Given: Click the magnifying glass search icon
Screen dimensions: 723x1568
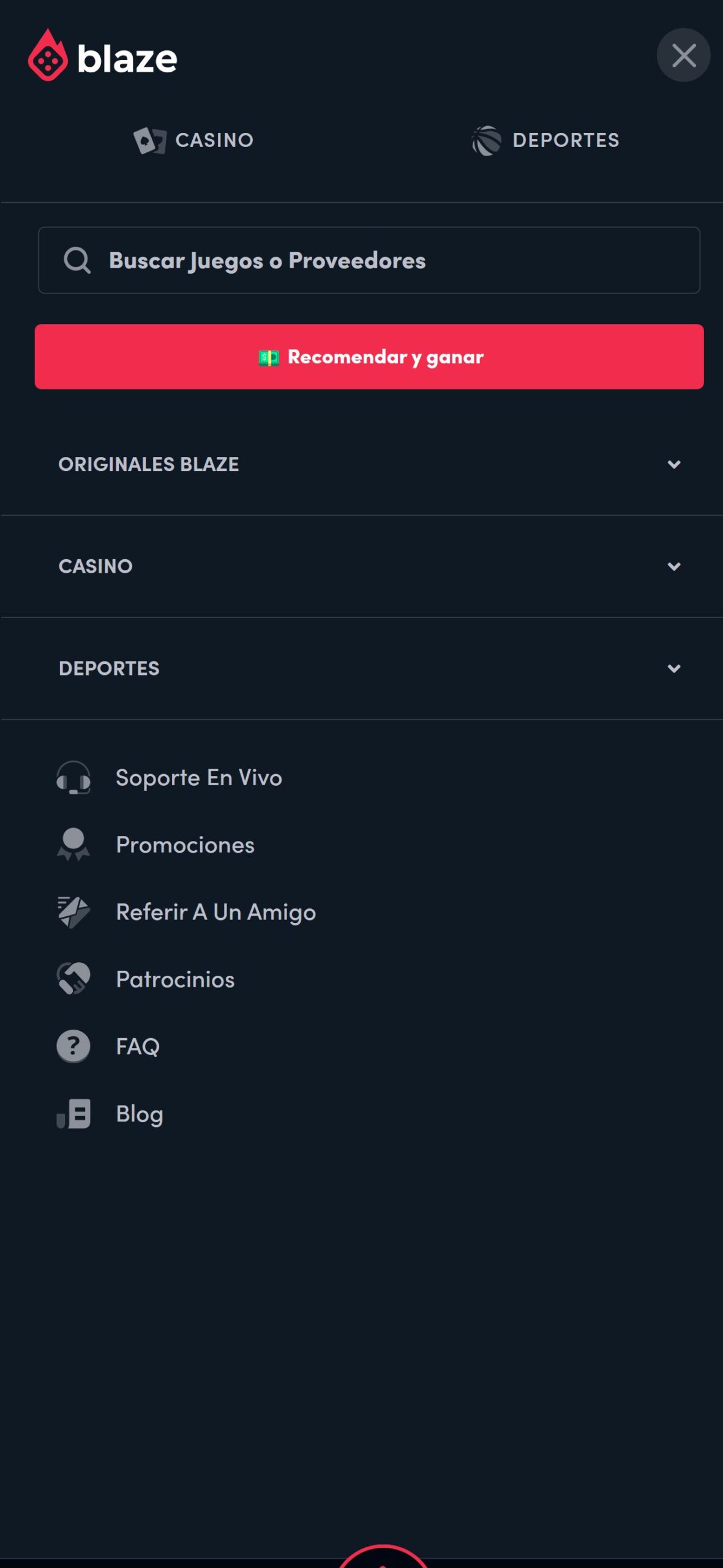Looking at the screenshot, I should coord(77,260).
